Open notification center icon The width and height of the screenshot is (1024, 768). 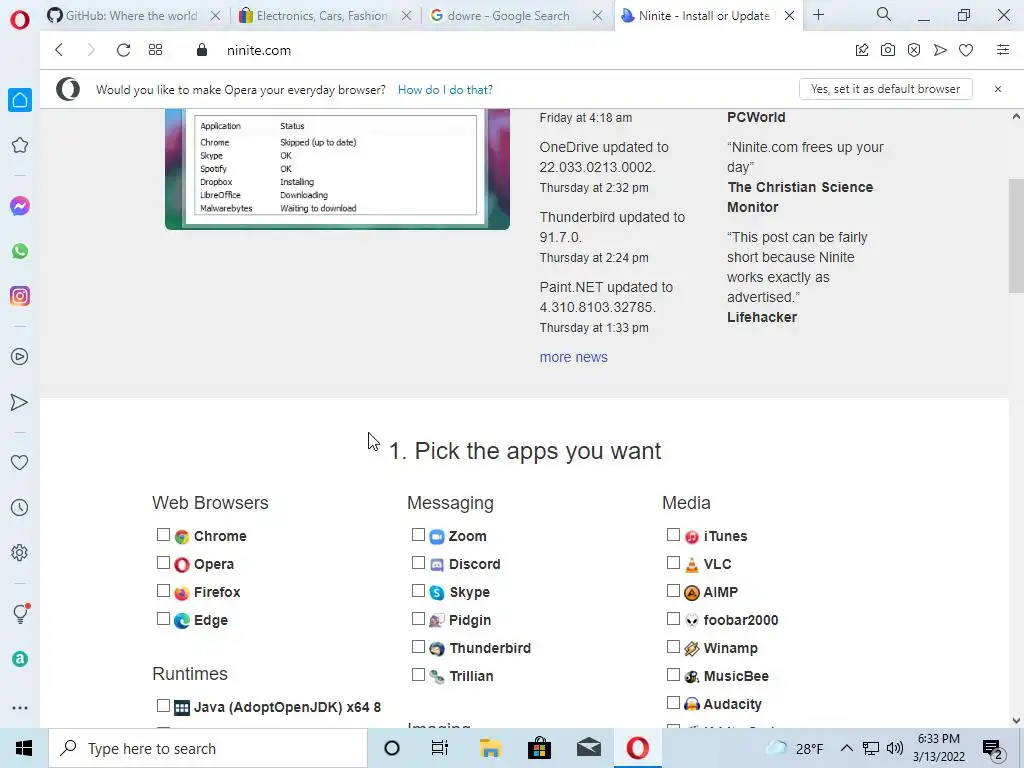tap(993, 748)
